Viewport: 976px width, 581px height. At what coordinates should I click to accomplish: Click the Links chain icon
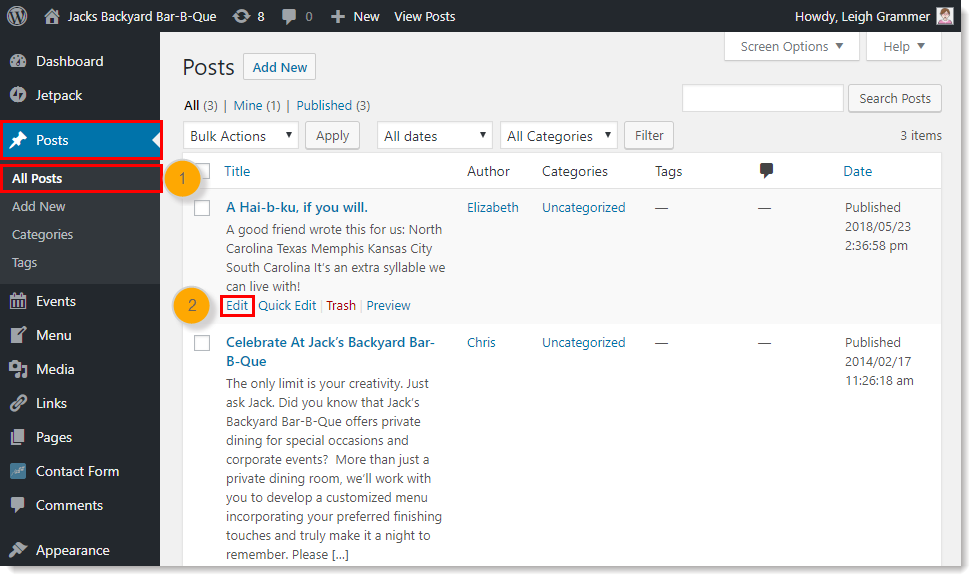click(x=18, y=403)
